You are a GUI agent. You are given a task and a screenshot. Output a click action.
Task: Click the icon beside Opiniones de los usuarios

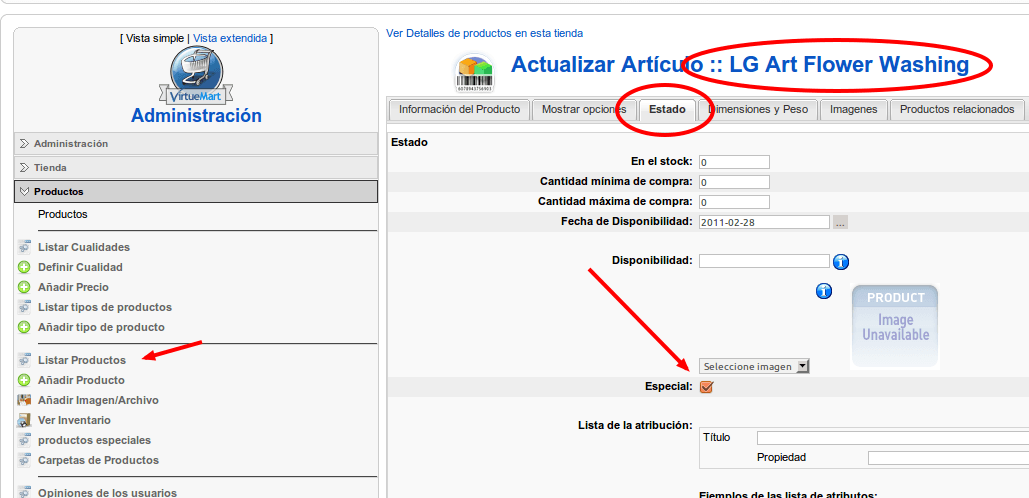click(x=24, y=492)
